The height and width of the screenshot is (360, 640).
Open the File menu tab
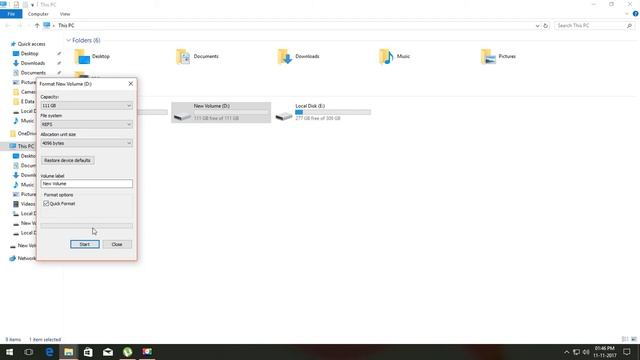11,14
